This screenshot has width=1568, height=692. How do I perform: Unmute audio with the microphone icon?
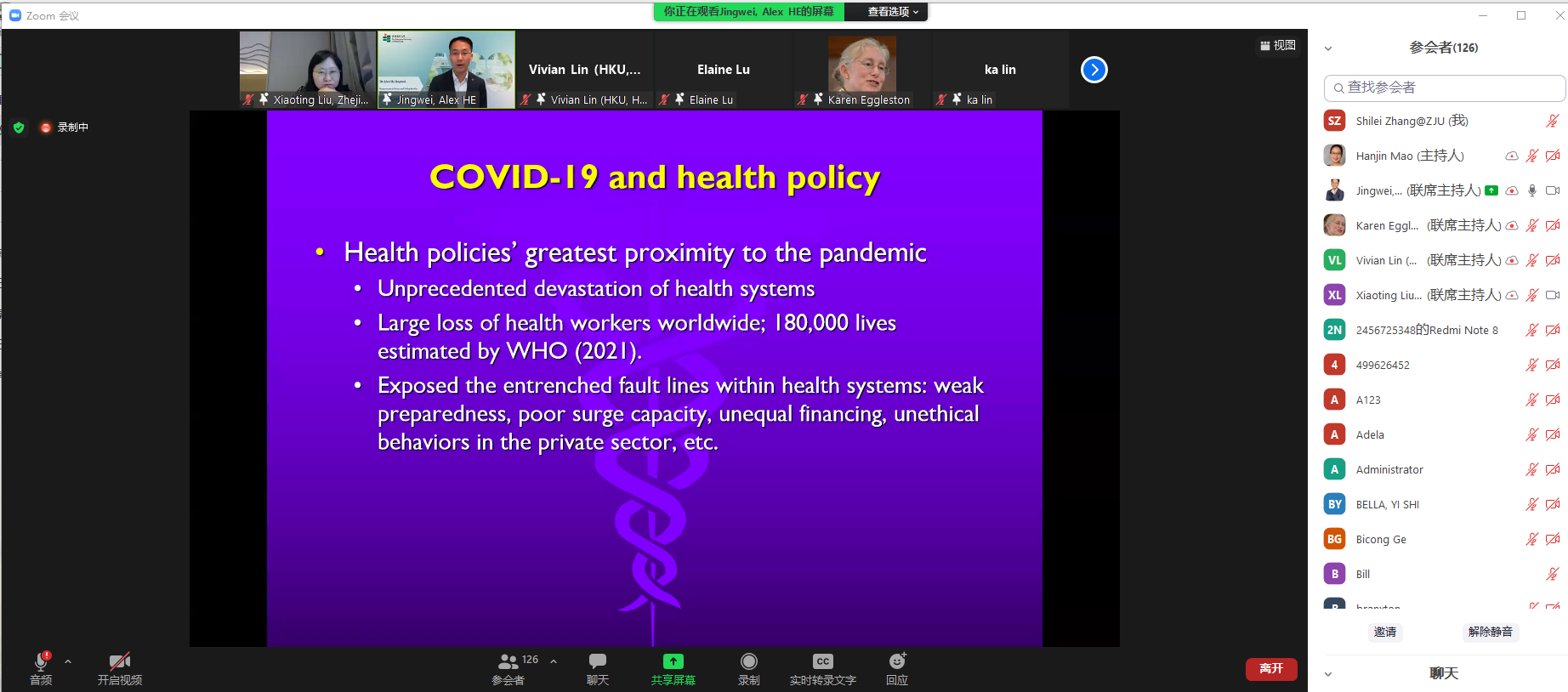point(41,661)
